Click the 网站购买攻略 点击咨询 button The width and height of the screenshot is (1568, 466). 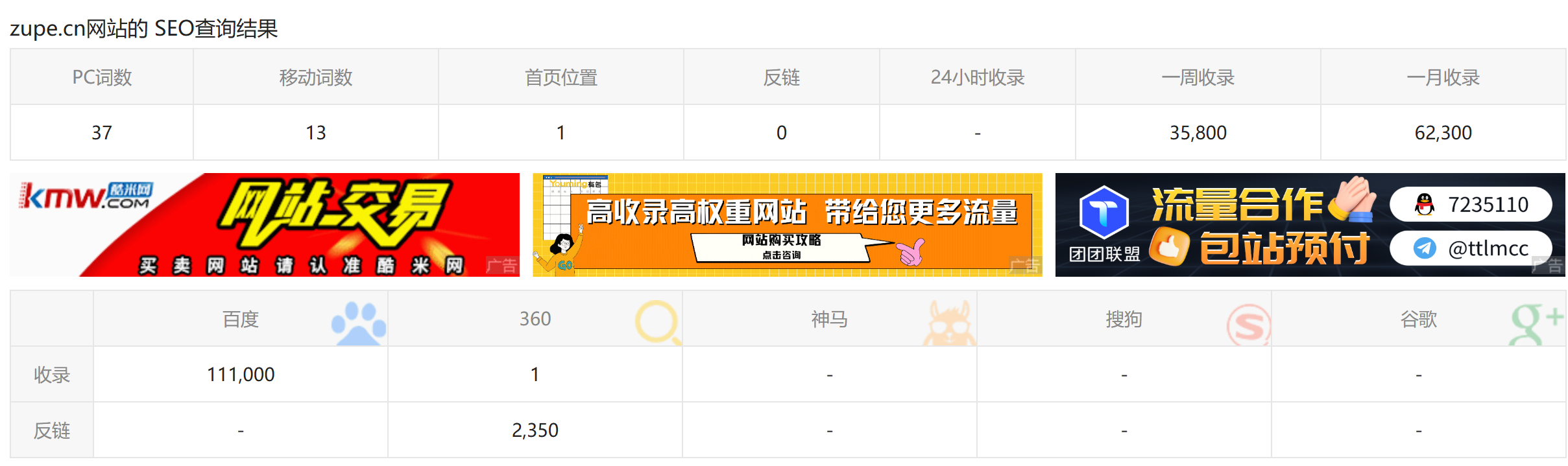point(781,247)
